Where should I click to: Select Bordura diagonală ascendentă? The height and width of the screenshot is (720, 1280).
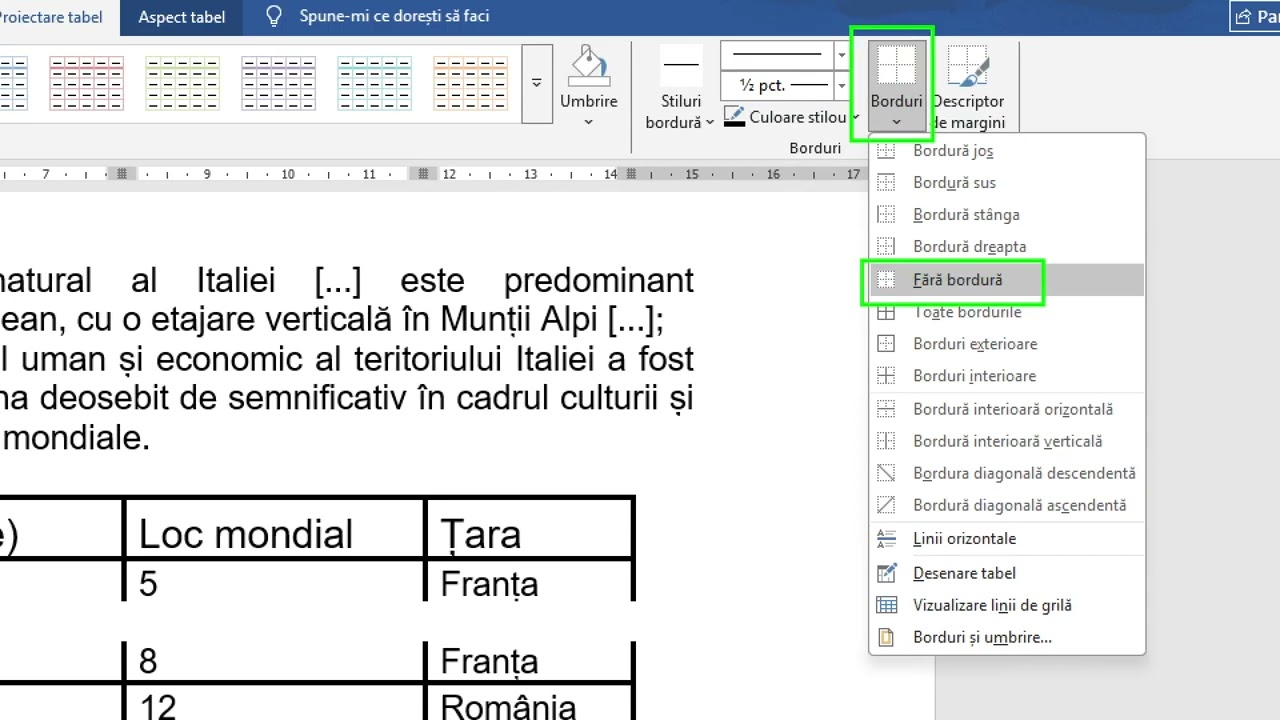[x=1007, y=505]
